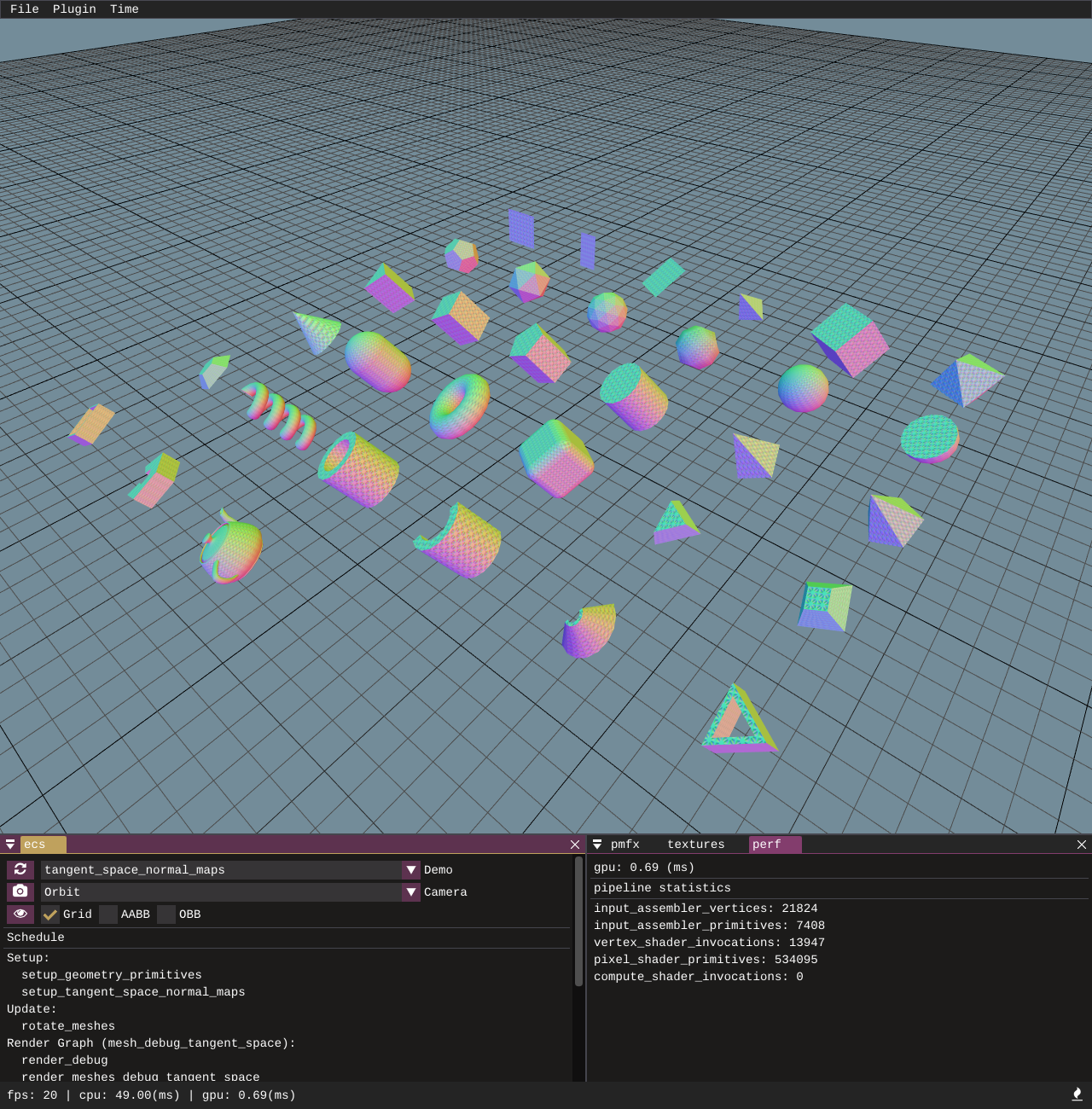Screen dimensions: 1092x1109
Task: Open the Time menu
Action: tap(125, 9)
